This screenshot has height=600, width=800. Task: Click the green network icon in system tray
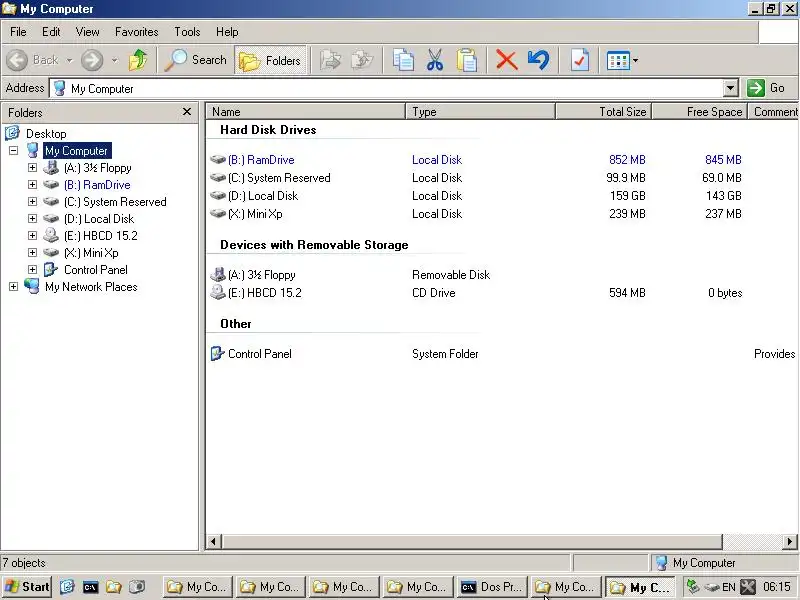[x=692, y=586]
